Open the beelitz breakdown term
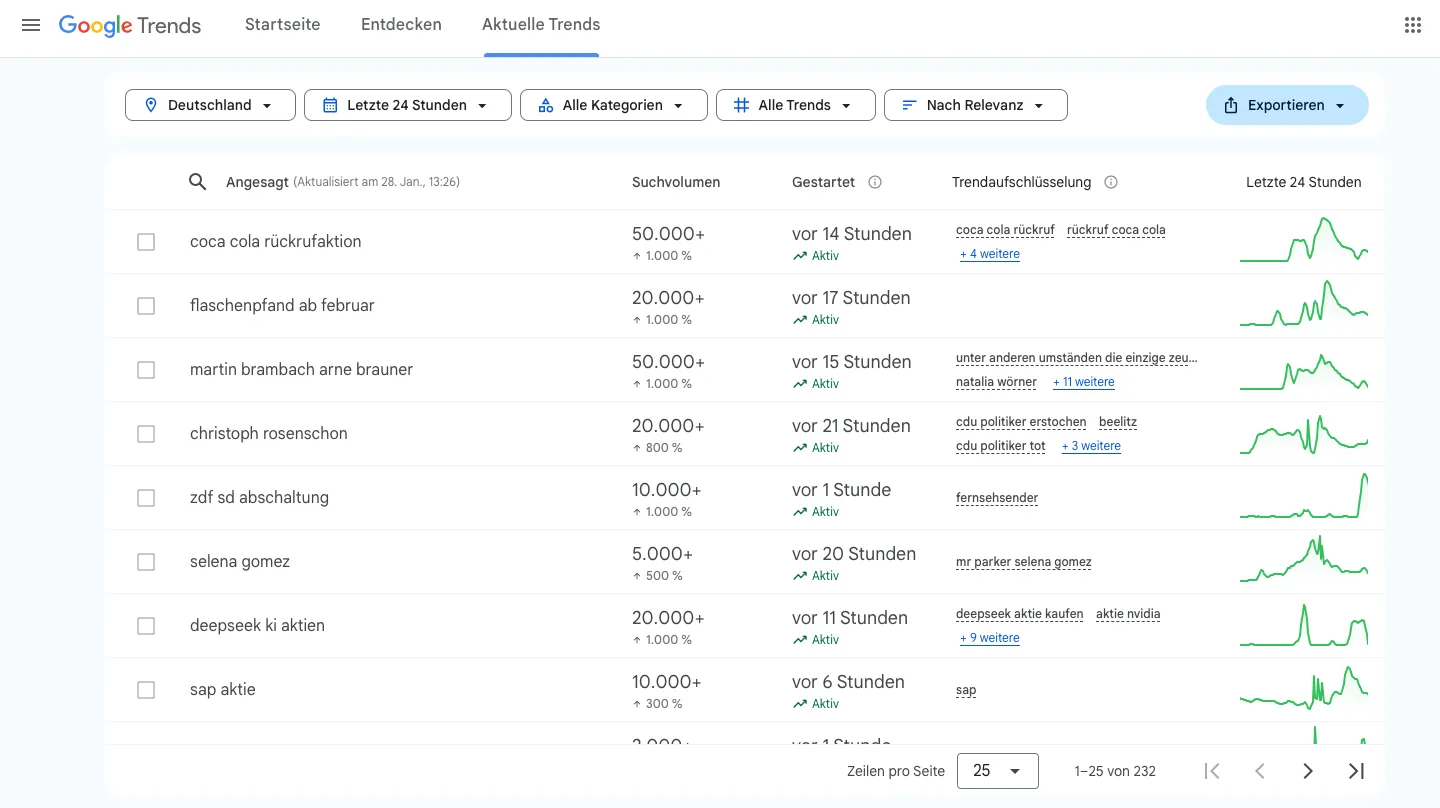 1118,422
